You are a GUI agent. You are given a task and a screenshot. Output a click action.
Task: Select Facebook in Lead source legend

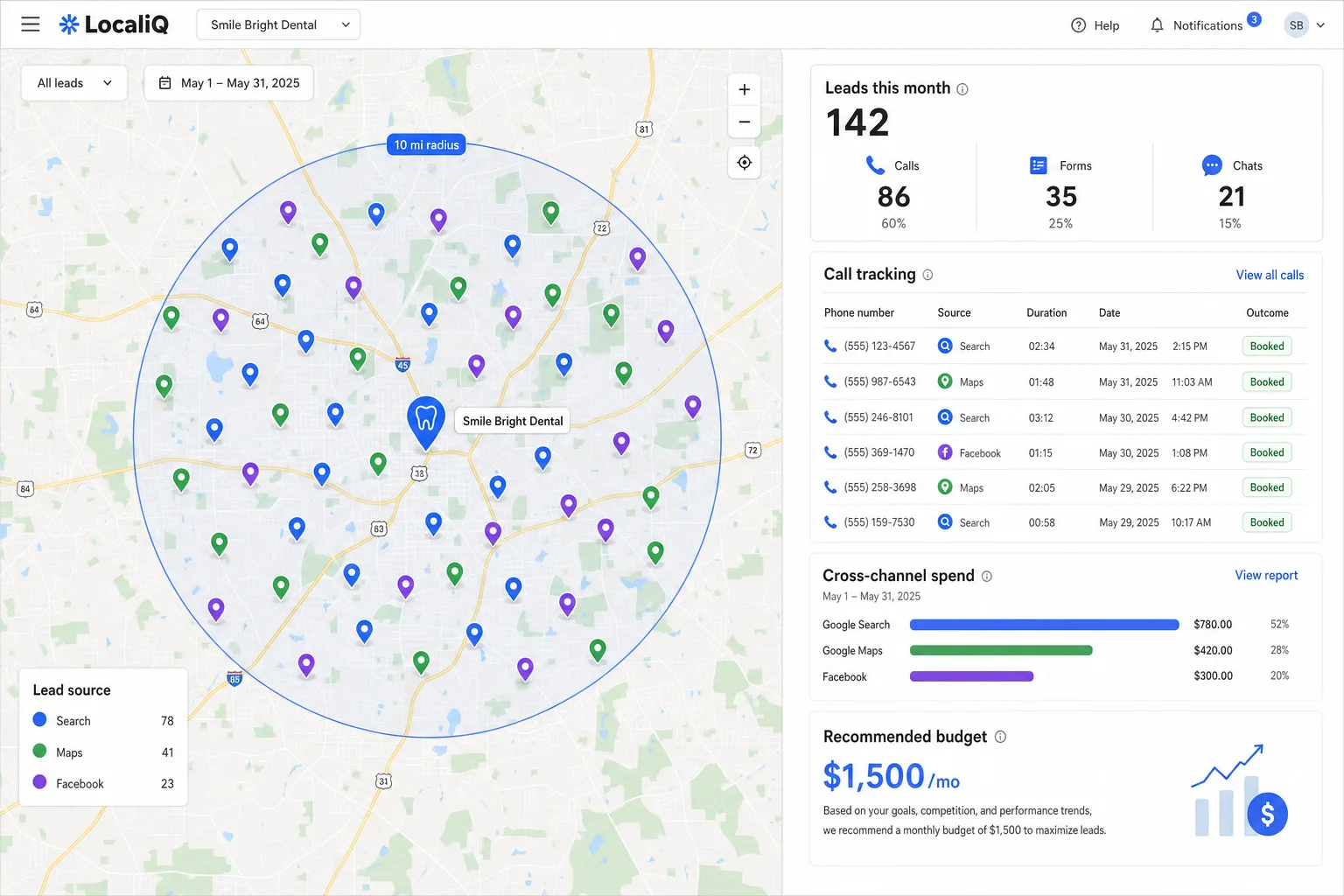pyautogui.click(x=103, y=784)
